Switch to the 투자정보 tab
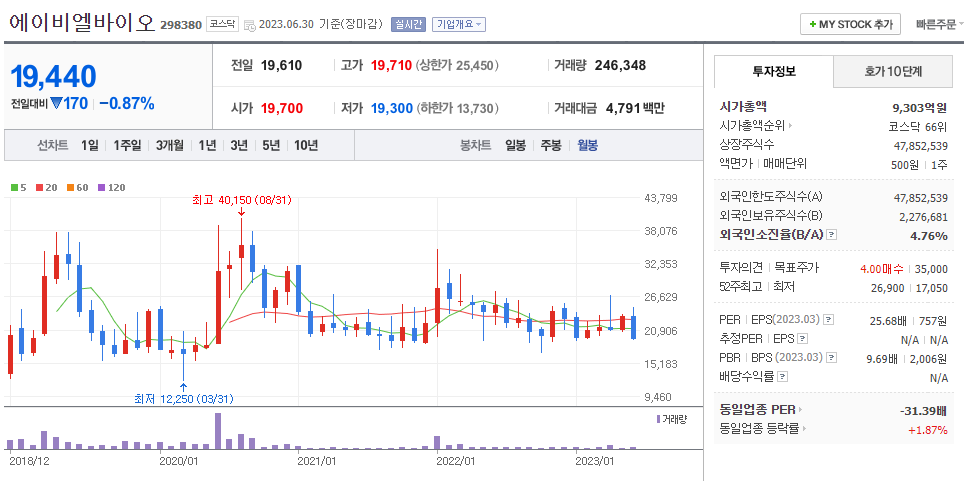The height and width of the screenshot is (481, 970). (774, 71)
